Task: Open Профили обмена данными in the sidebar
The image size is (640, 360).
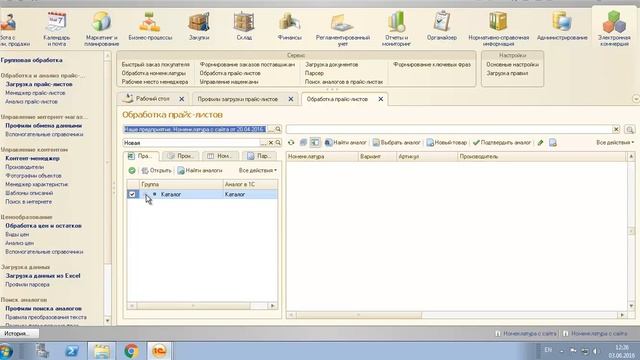Action: [44, 125]
